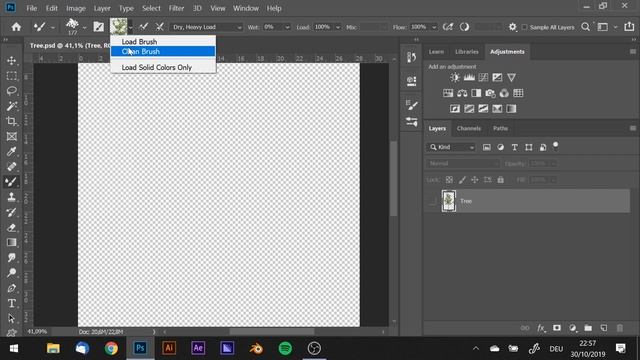
Task: Open Spotify from the taskbar
Action: click(x=285, y=348)
